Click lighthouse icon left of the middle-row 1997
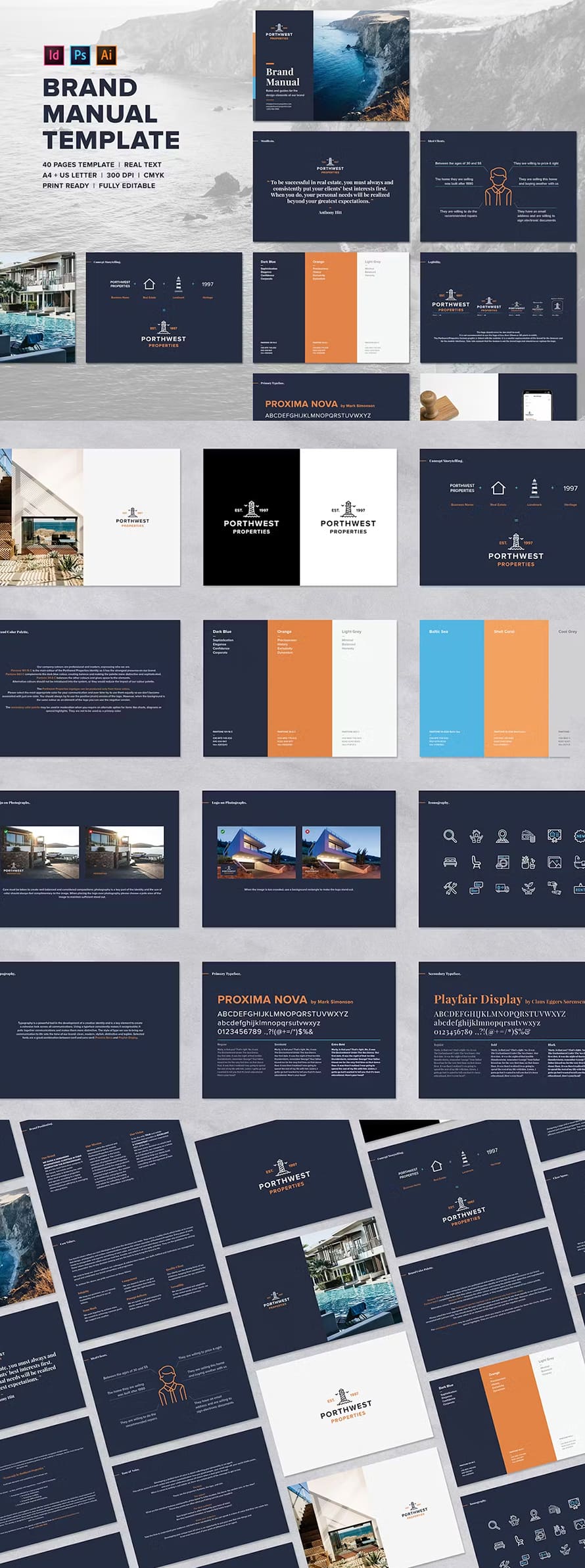The image size is (585, 1568). coord(534,488)
